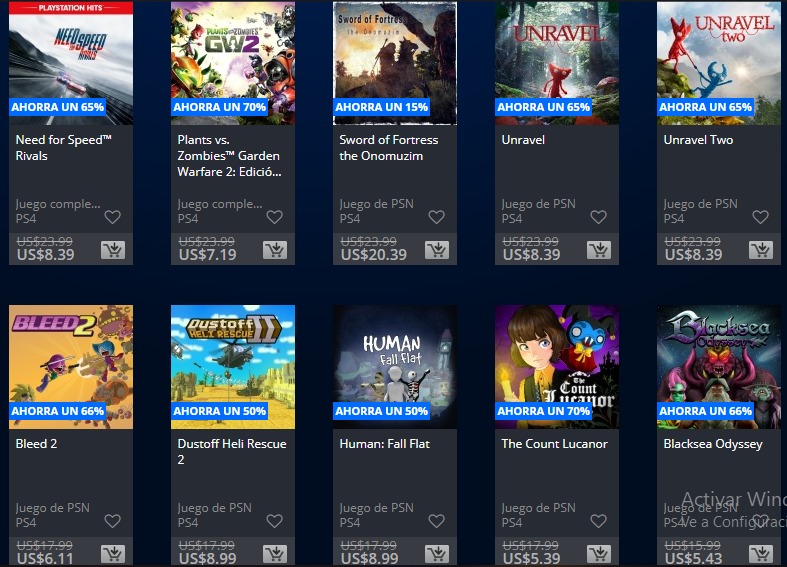Add Human: Fall Flat to cart

(x=437, y=553)
